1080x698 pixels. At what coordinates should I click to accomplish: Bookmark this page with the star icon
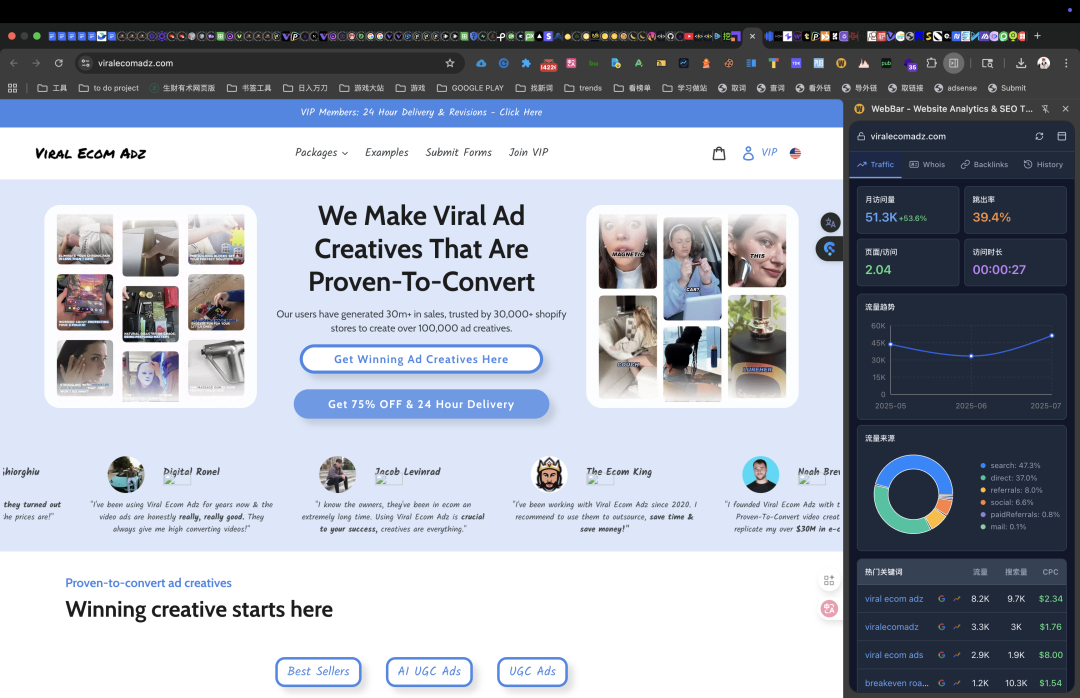450,63
